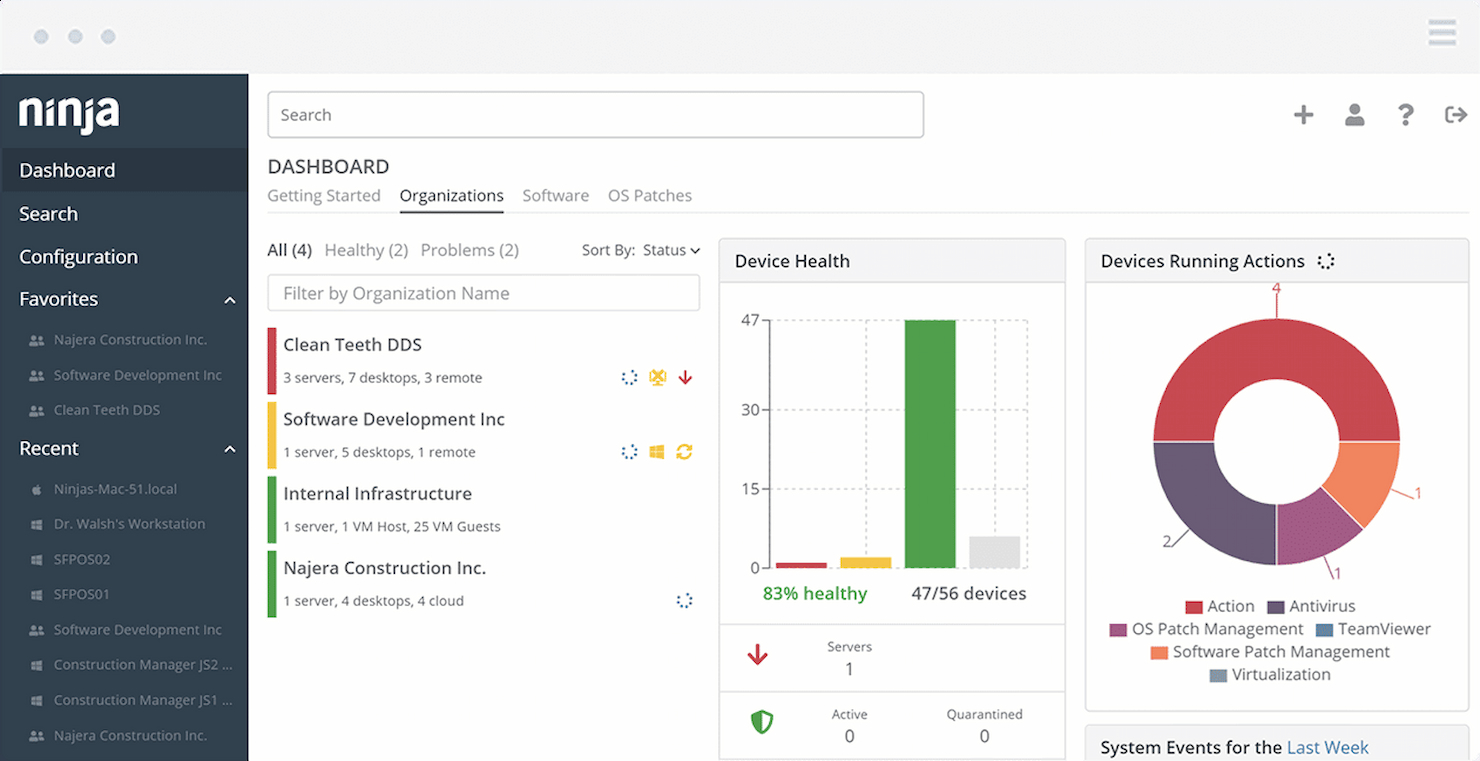1480x761 pixels.
Task: Click the patch reboot icon for Software Development Inc
Action: click(685, 451)
